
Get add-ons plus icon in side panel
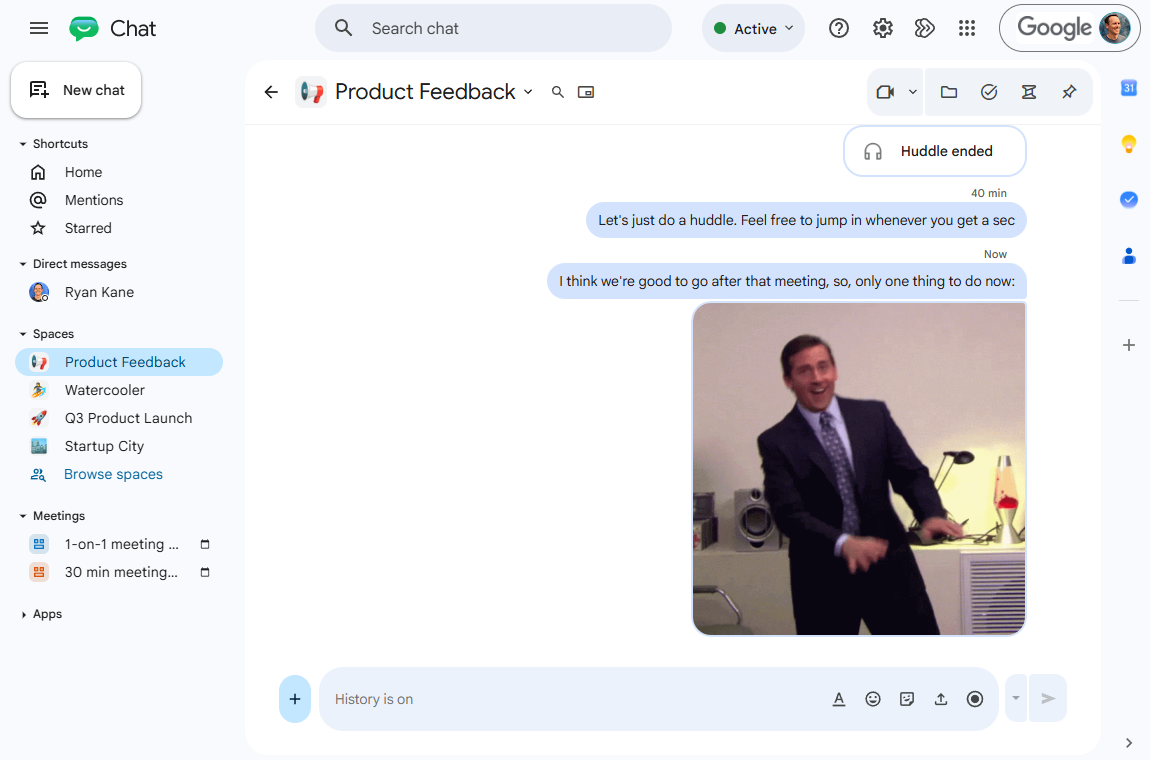(x=1129, y=345)
